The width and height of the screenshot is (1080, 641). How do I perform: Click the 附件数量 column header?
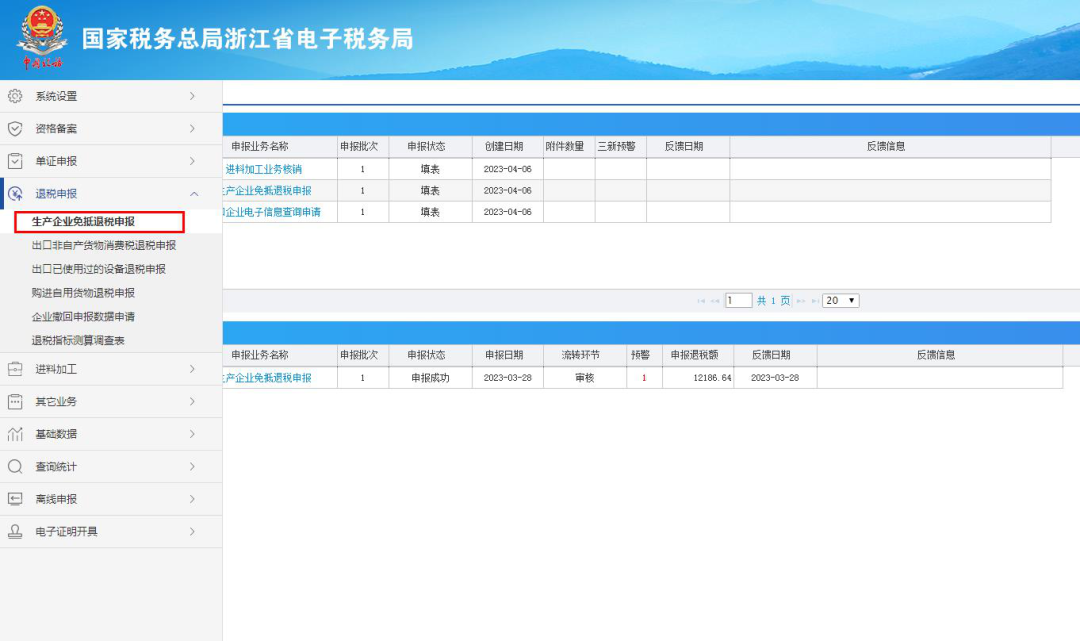pos(565,147)
